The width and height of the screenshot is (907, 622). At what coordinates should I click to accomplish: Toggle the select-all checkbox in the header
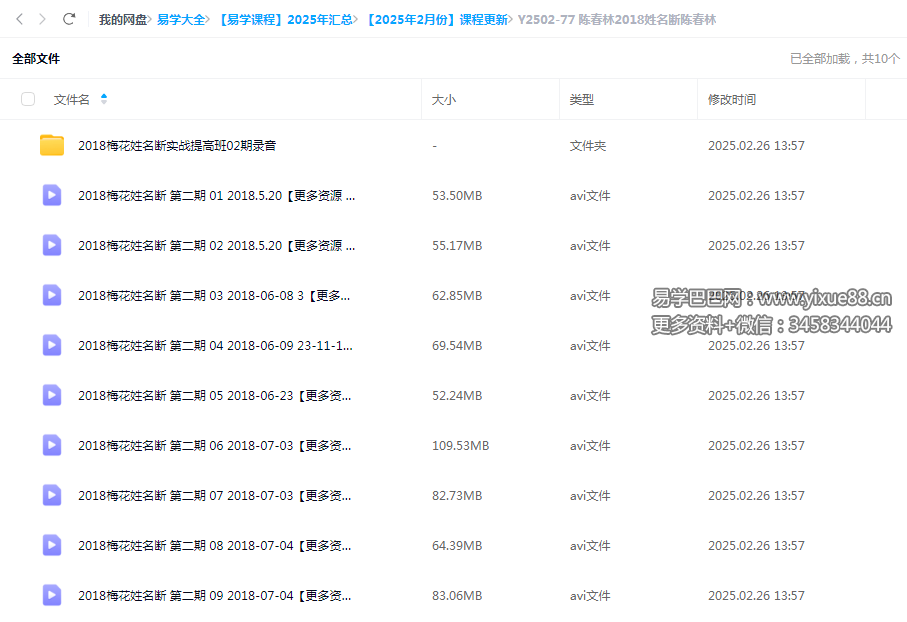point(28,99)
